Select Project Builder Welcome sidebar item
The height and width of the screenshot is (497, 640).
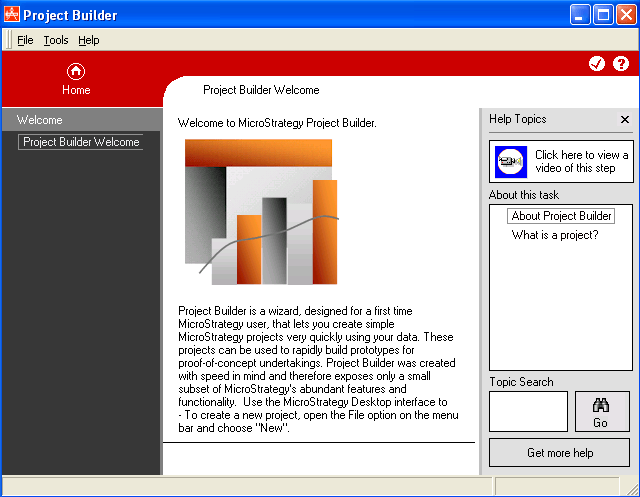click(81, 142)
